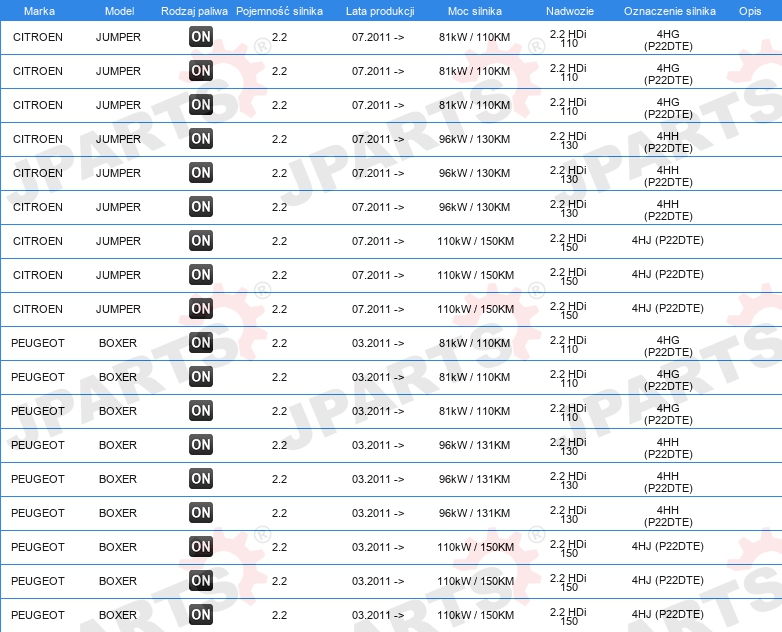Click 81kW / 110KM in first Peugeot row
The width and height of the screenshot is (782, 632).
[x=474, y=343]
